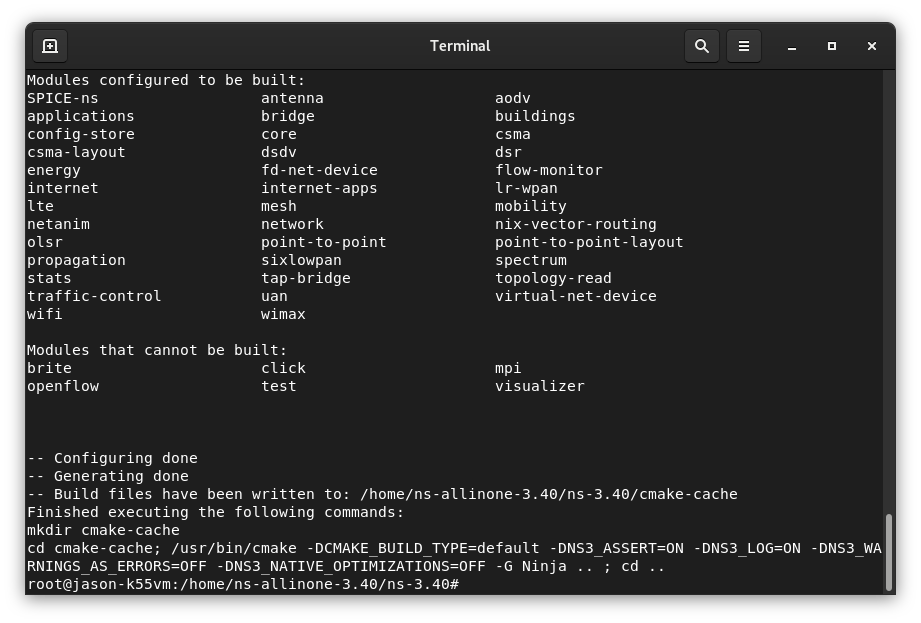This screenshot has height=623, width=921.
Task: Click the 'Generating done' status line
Action: (x=110, y=476)
